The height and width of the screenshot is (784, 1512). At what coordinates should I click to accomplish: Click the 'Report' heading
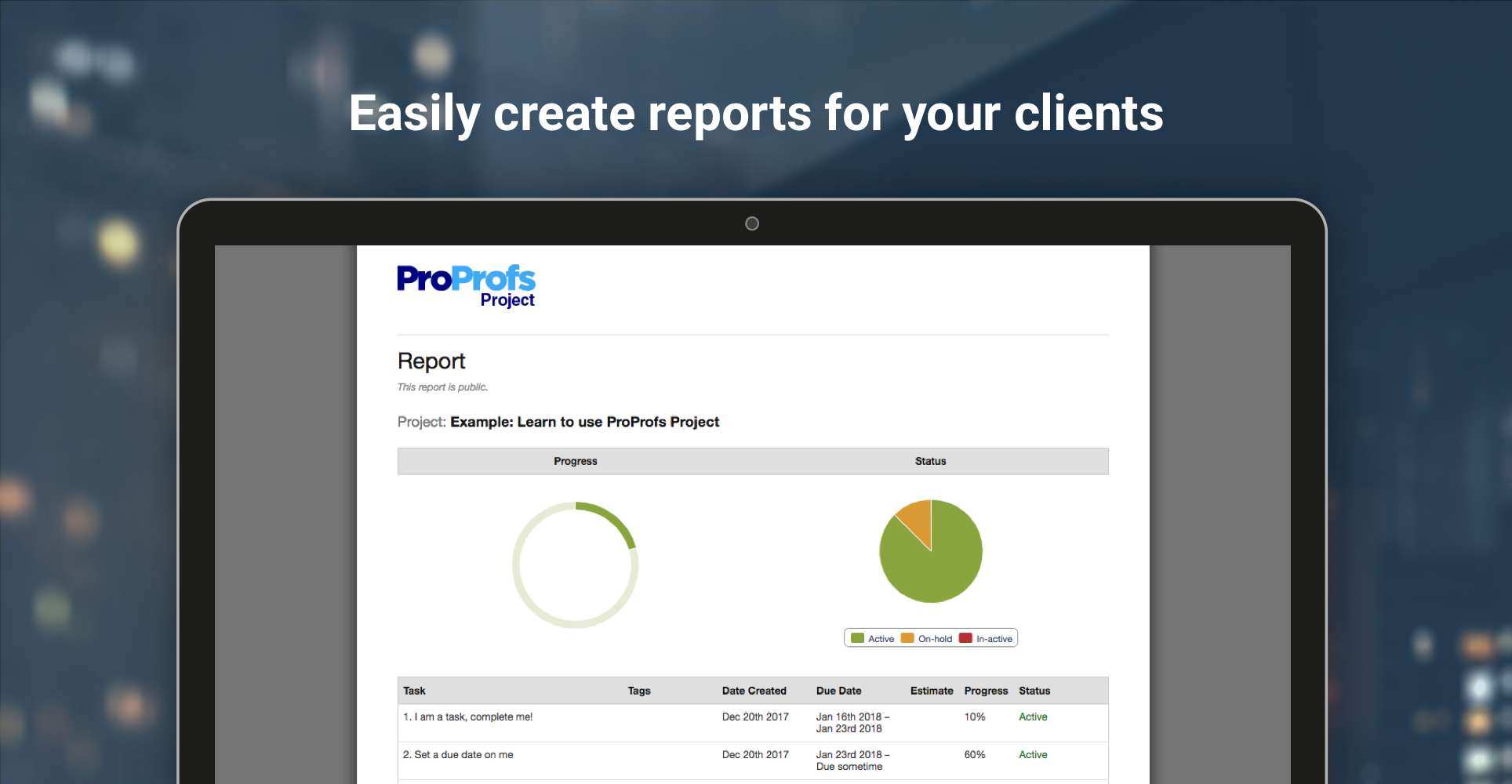click(x=431, y=361)
